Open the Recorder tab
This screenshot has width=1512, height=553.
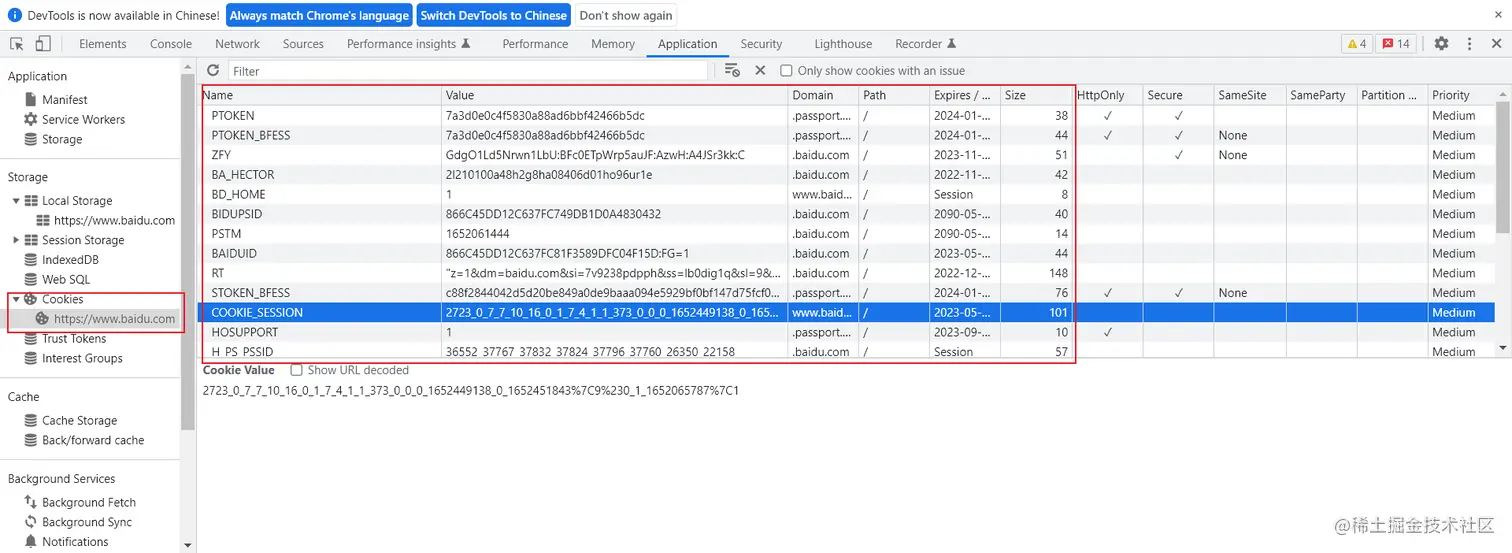click(x=925, y=44)
